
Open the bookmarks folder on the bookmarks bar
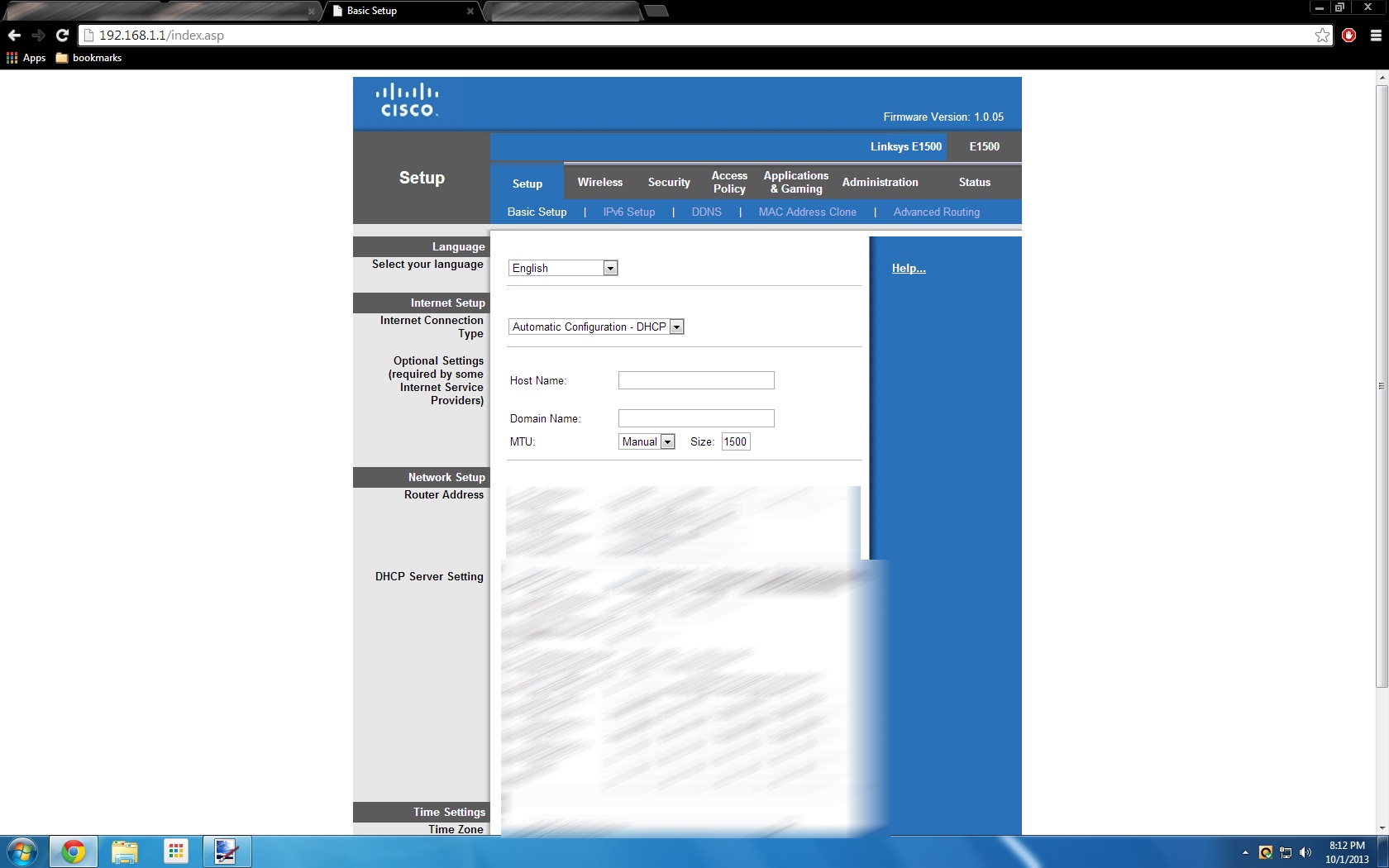point(88,58)
